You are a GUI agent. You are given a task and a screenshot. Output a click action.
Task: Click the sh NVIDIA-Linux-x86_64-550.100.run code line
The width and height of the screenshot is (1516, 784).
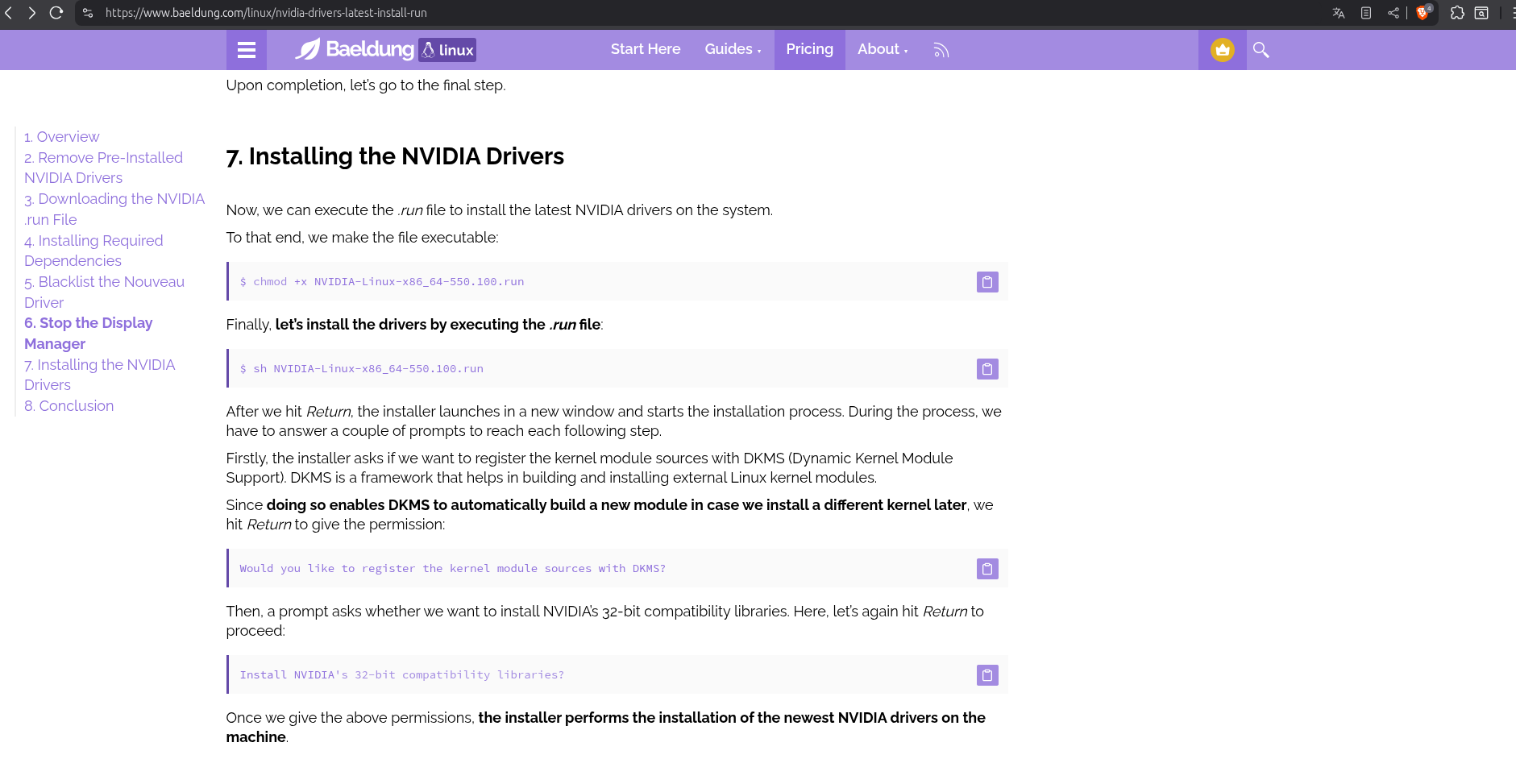362,369
